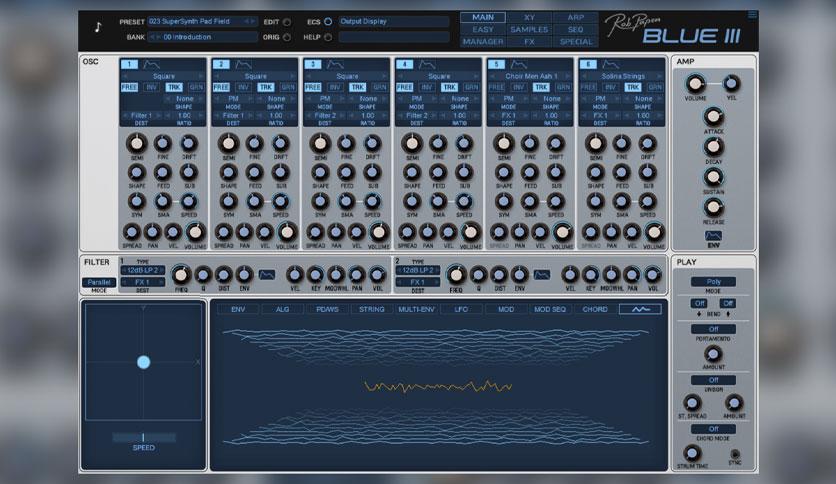
Task: Select oscillator 4 number badge
Action: (x=405, y=64)
